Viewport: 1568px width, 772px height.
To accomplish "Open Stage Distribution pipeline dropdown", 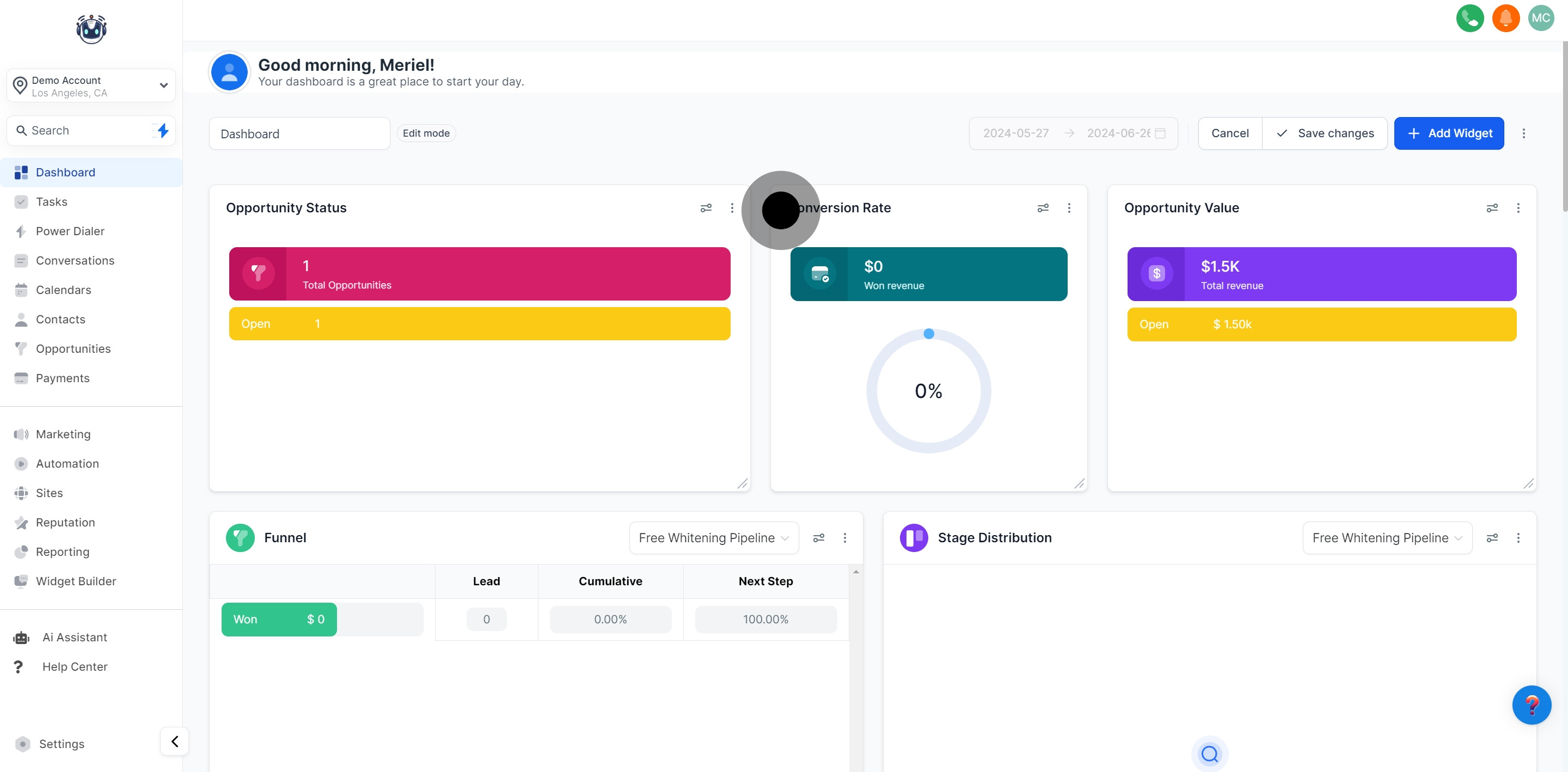I will (1387, 537).
